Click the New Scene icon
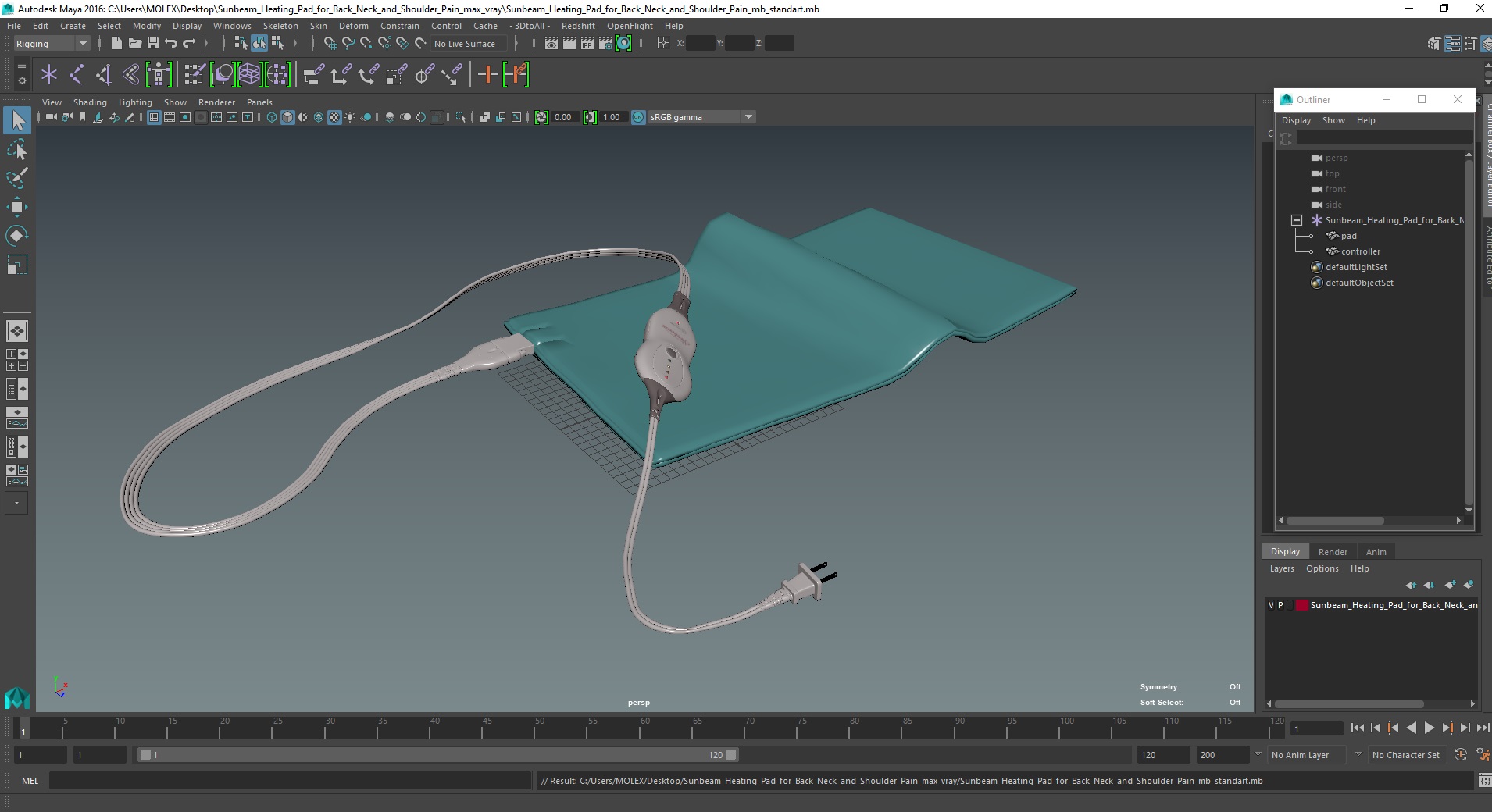1492x812 pixels. (x=116, y=44)
